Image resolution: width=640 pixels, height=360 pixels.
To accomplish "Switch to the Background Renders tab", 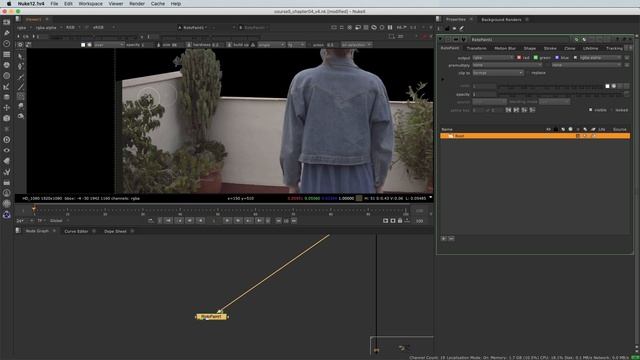I will [501, 20].
